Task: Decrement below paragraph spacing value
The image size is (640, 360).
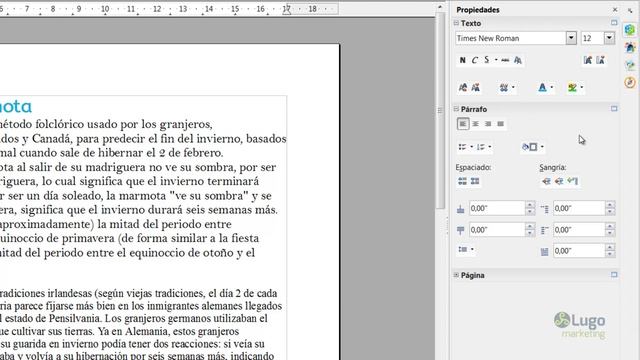Action: (530, 233)
